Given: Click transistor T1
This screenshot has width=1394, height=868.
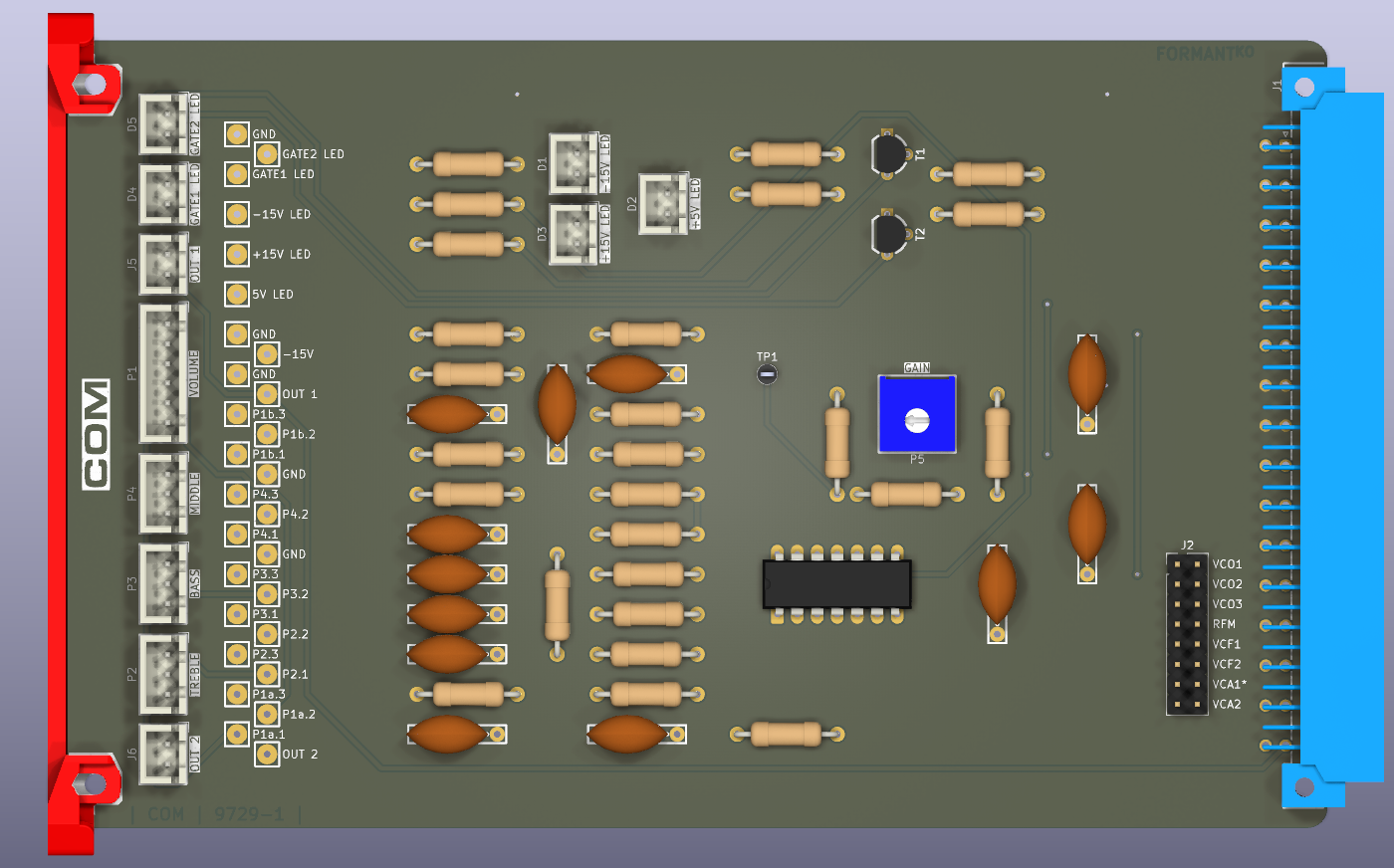Looking at the screenshot, I should click(889, 154).
